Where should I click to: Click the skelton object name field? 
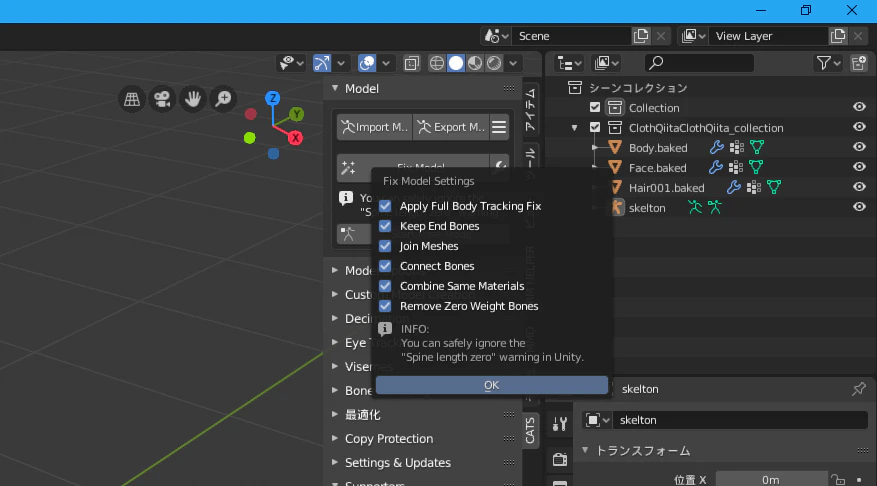click(x=740, y=420)
